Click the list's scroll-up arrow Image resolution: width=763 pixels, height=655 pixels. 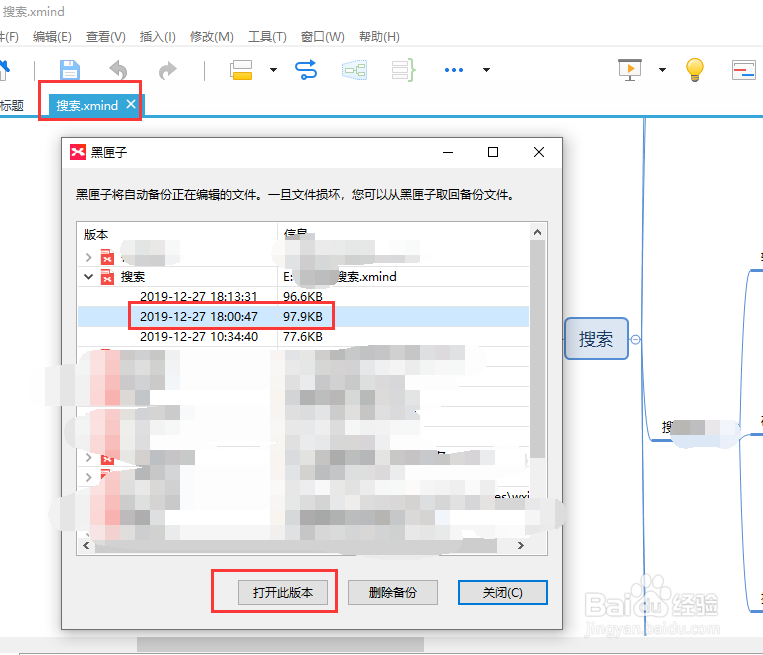(537, 232)
